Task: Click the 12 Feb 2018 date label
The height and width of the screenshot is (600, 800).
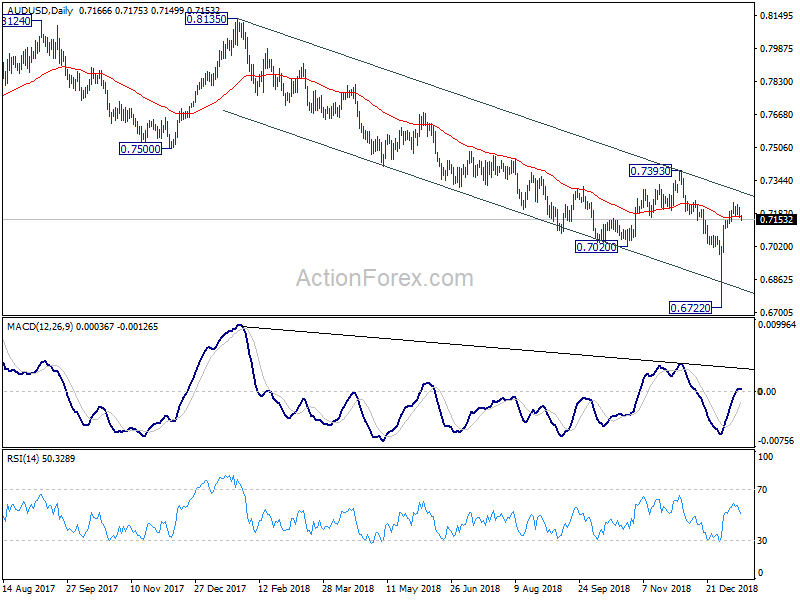Action: coord(284,588)
